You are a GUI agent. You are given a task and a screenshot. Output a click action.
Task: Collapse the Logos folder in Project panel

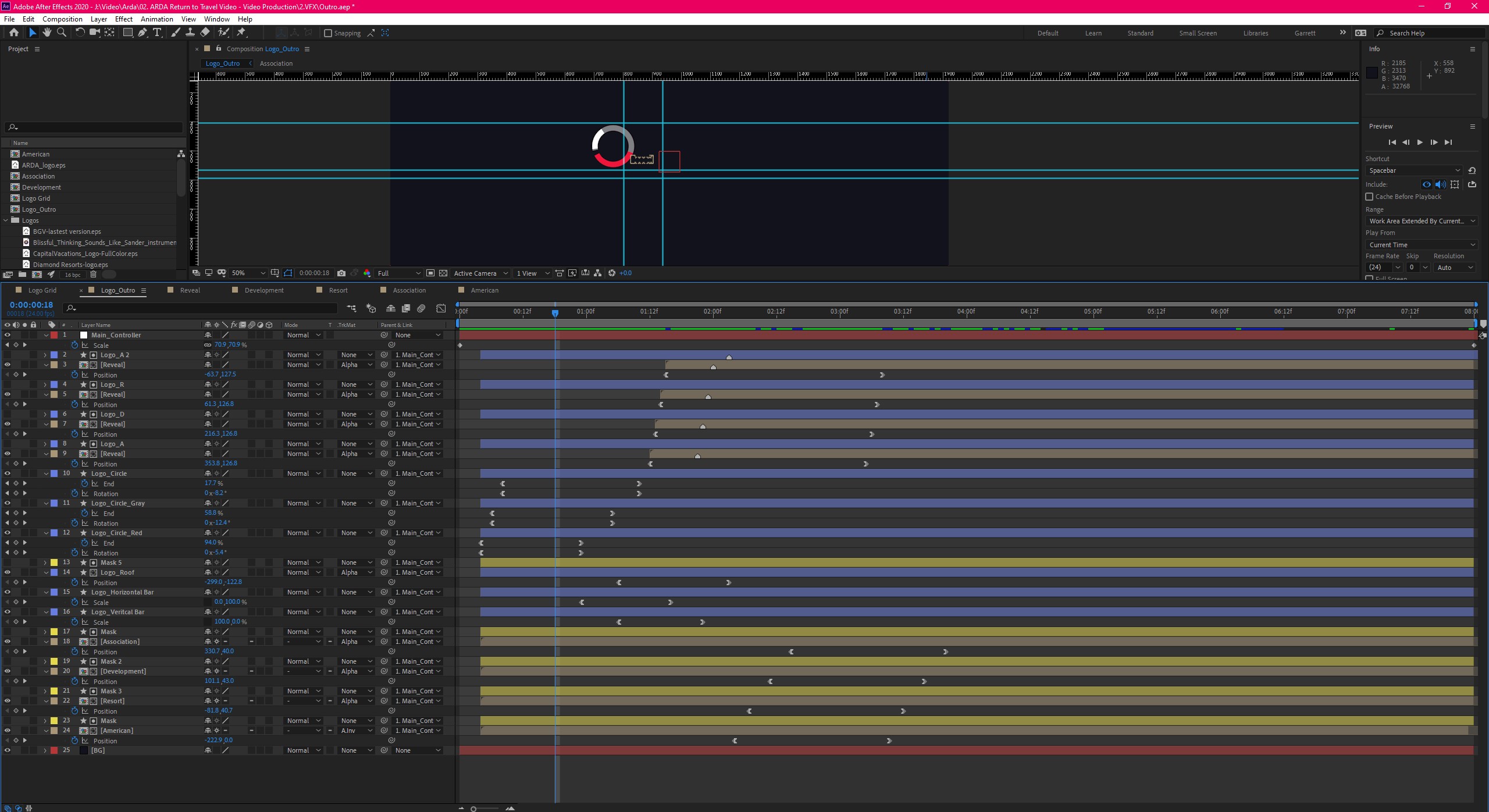pos(6,220)
